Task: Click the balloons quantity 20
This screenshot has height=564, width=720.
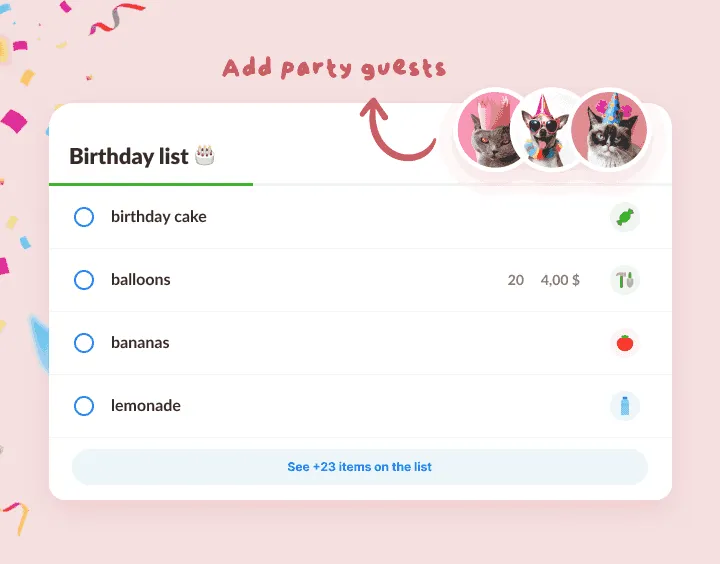Action: 516,280
